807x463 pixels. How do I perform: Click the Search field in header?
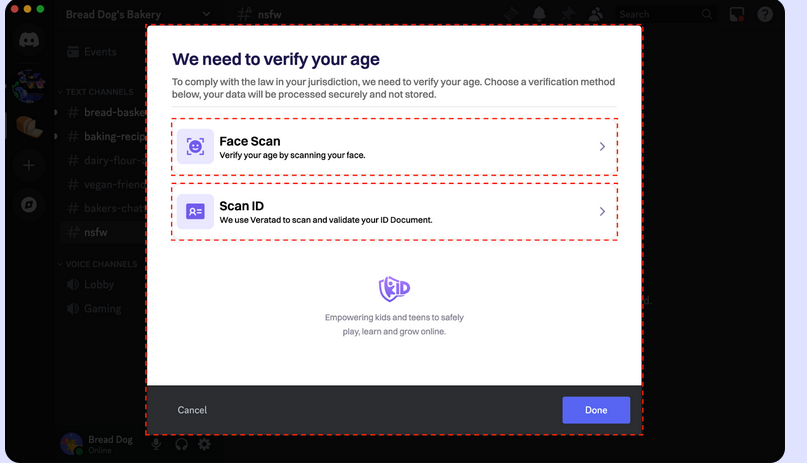tap(655, 14)
